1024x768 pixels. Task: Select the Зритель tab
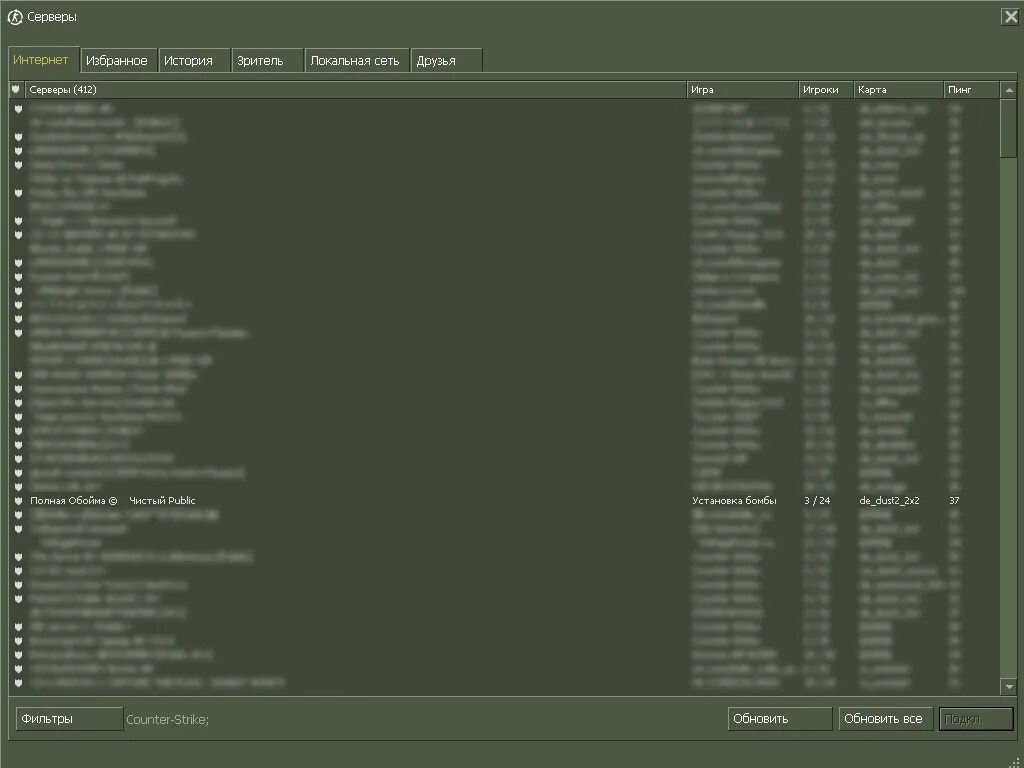pyautogui.click(x=266, y=61)
